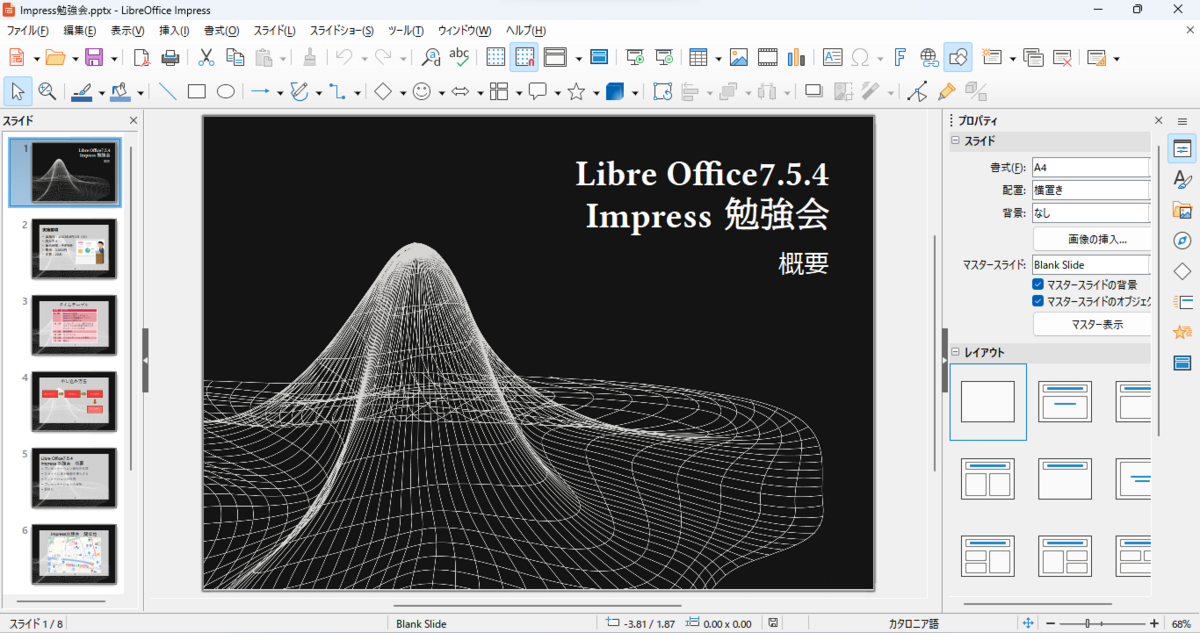Click the Cut scissors icon
The width and height of the screenshot is (1200, 633).
pos(207,57)
